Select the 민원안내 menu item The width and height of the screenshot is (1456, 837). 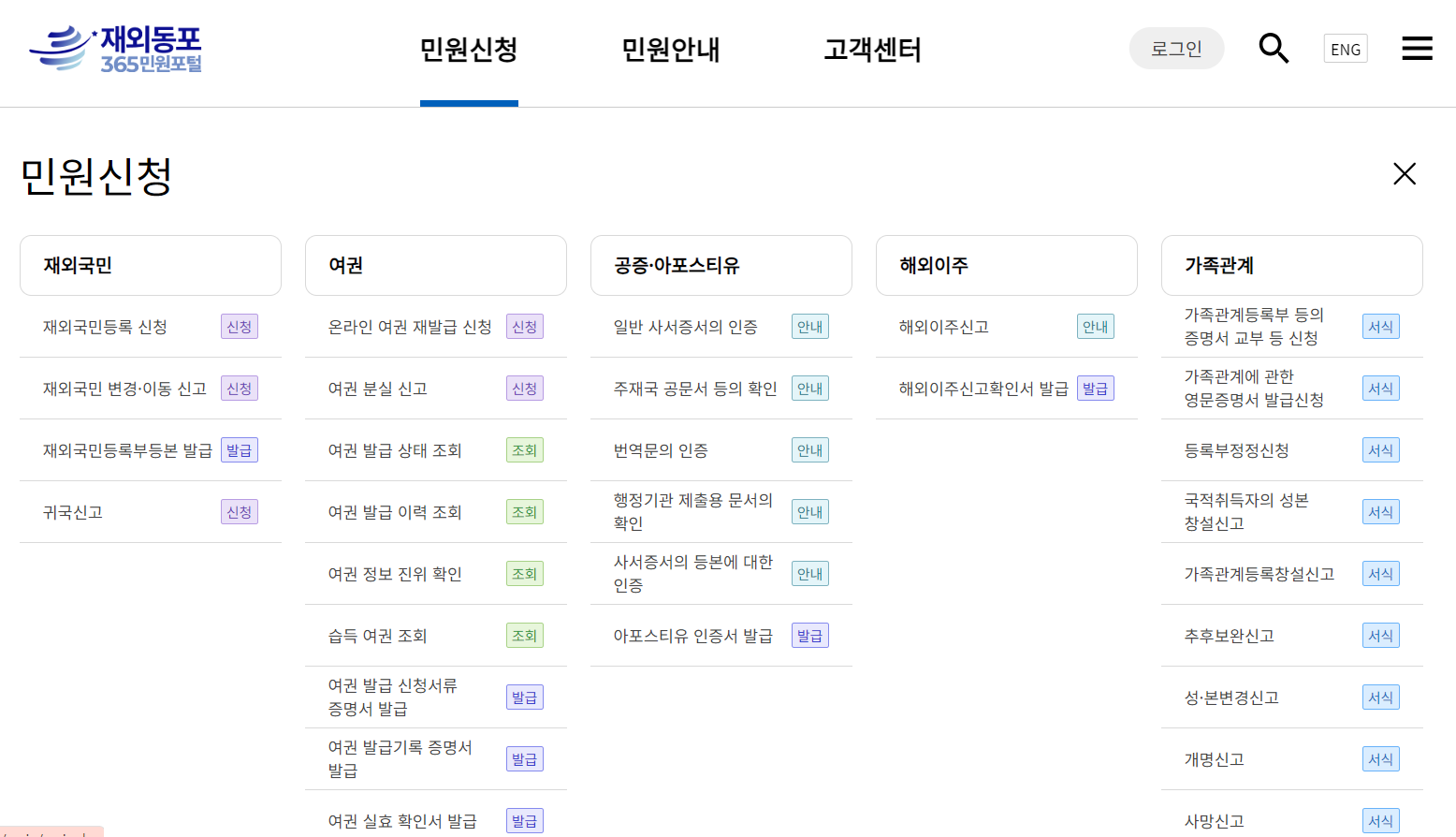[670, 51]
